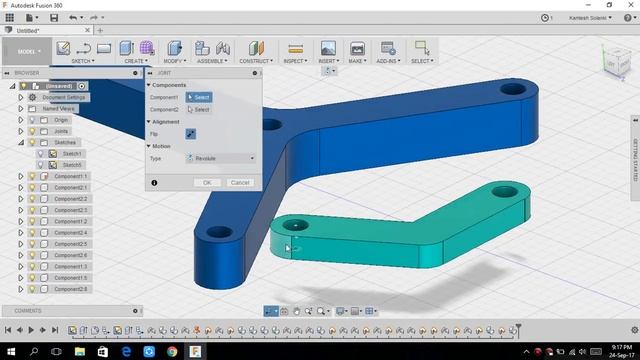Collapse the Alignment section in Joint dialog
Viewport: 640px width, 360px height.
pos(149,122)
